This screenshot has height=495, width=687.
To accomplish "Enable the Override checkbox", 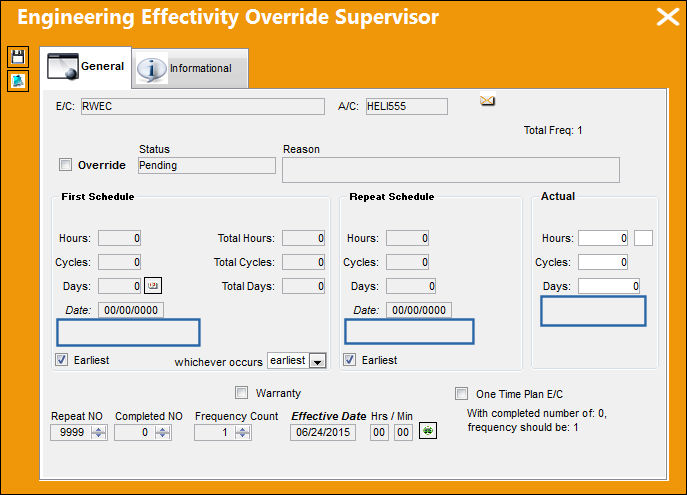I will (x=66, y=165).
